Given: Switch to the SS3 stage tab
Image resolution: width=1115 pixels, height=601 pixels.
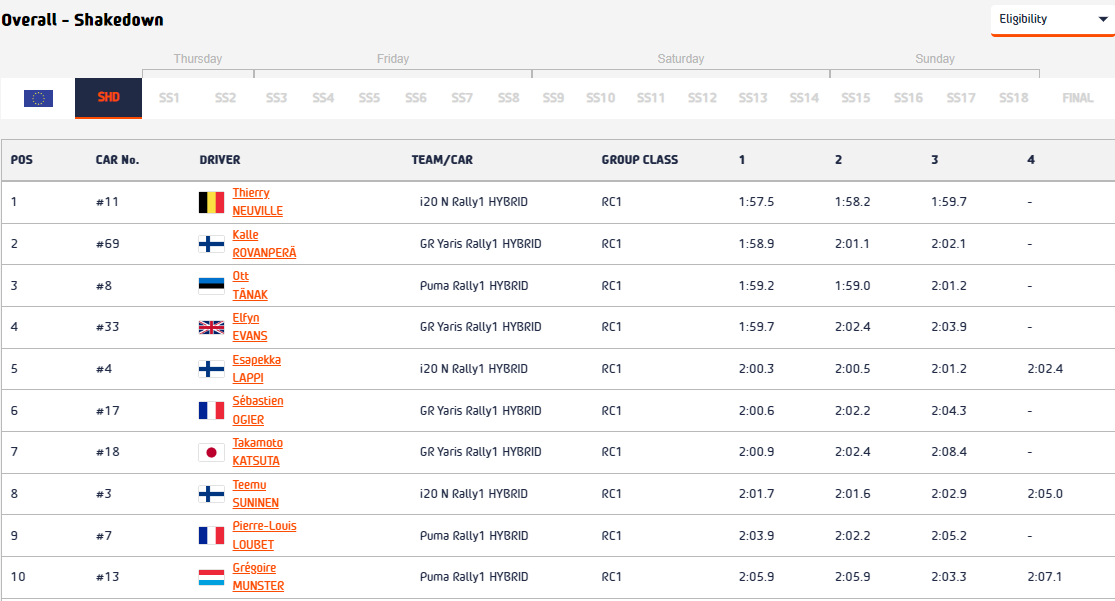Looking at the screenshot, I should pos(277,98).
